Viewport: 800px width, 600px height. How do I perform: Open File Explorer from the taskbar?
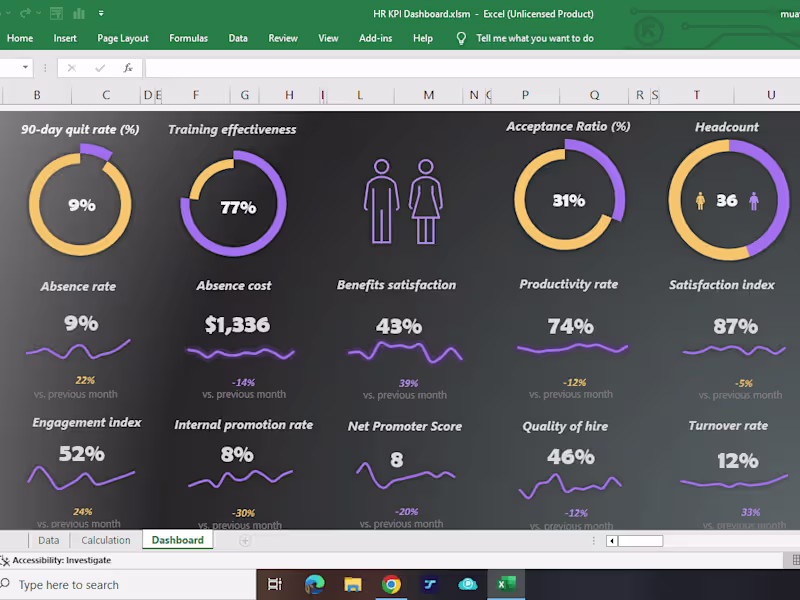point(353,584)
